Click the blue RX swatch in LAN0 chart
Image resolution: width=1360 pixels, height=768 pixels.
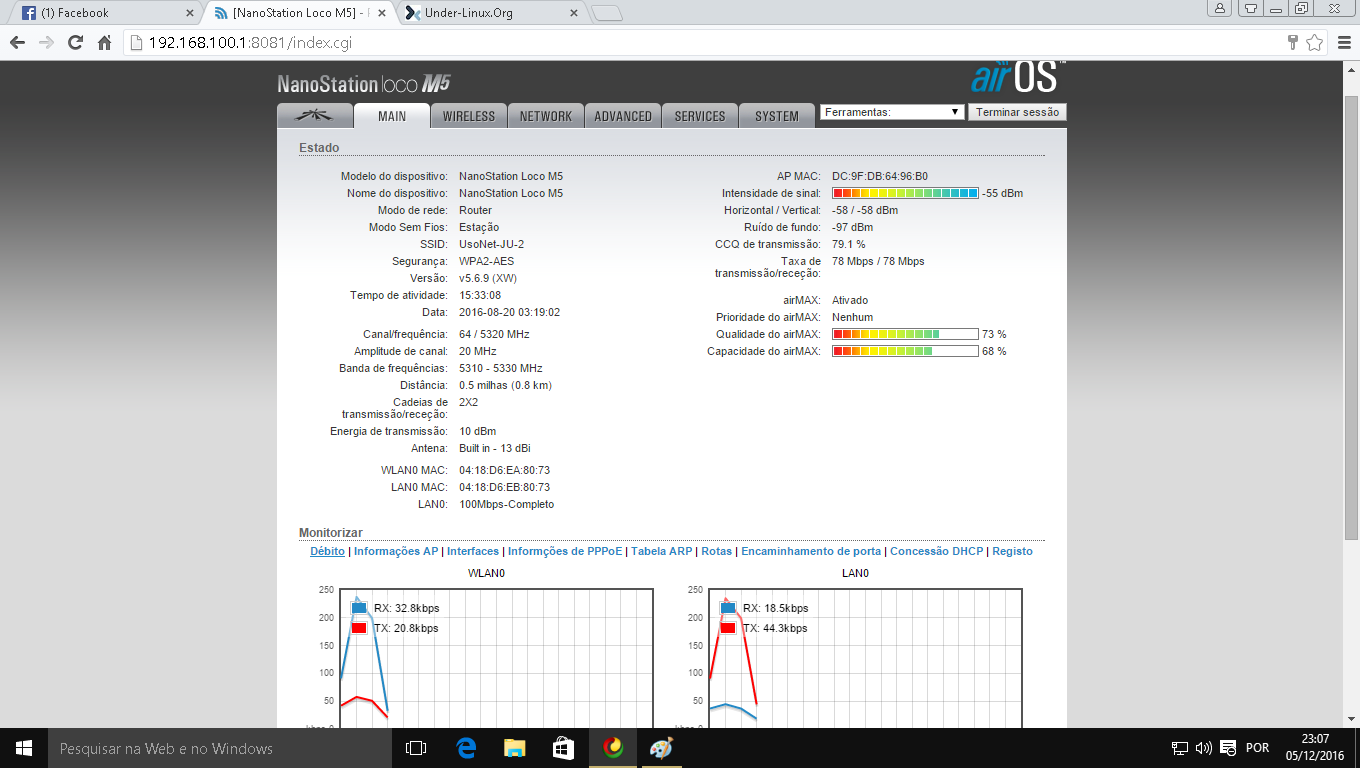click(728, 608)
